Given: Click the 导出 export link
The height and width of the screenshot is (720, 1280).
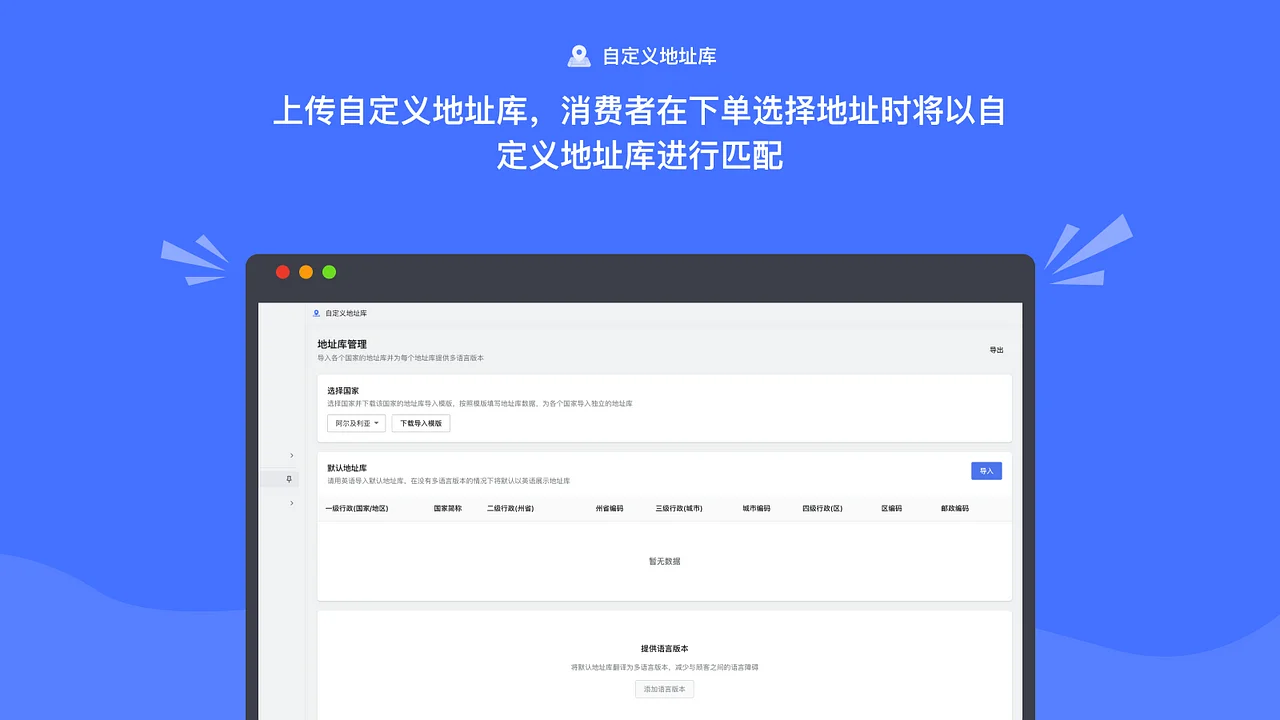Looking at the screenshot, I should (996, 348).
